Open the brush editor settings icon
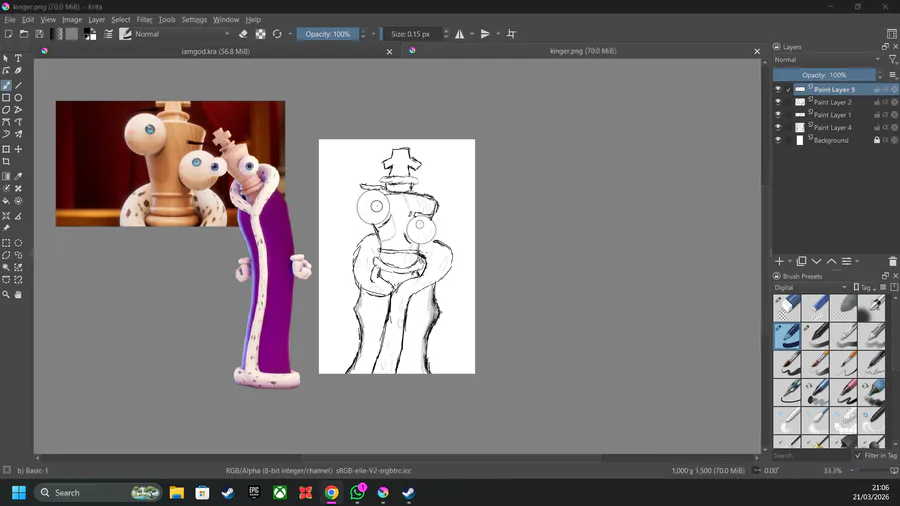The image size is (900, 506). pos(108,34)
